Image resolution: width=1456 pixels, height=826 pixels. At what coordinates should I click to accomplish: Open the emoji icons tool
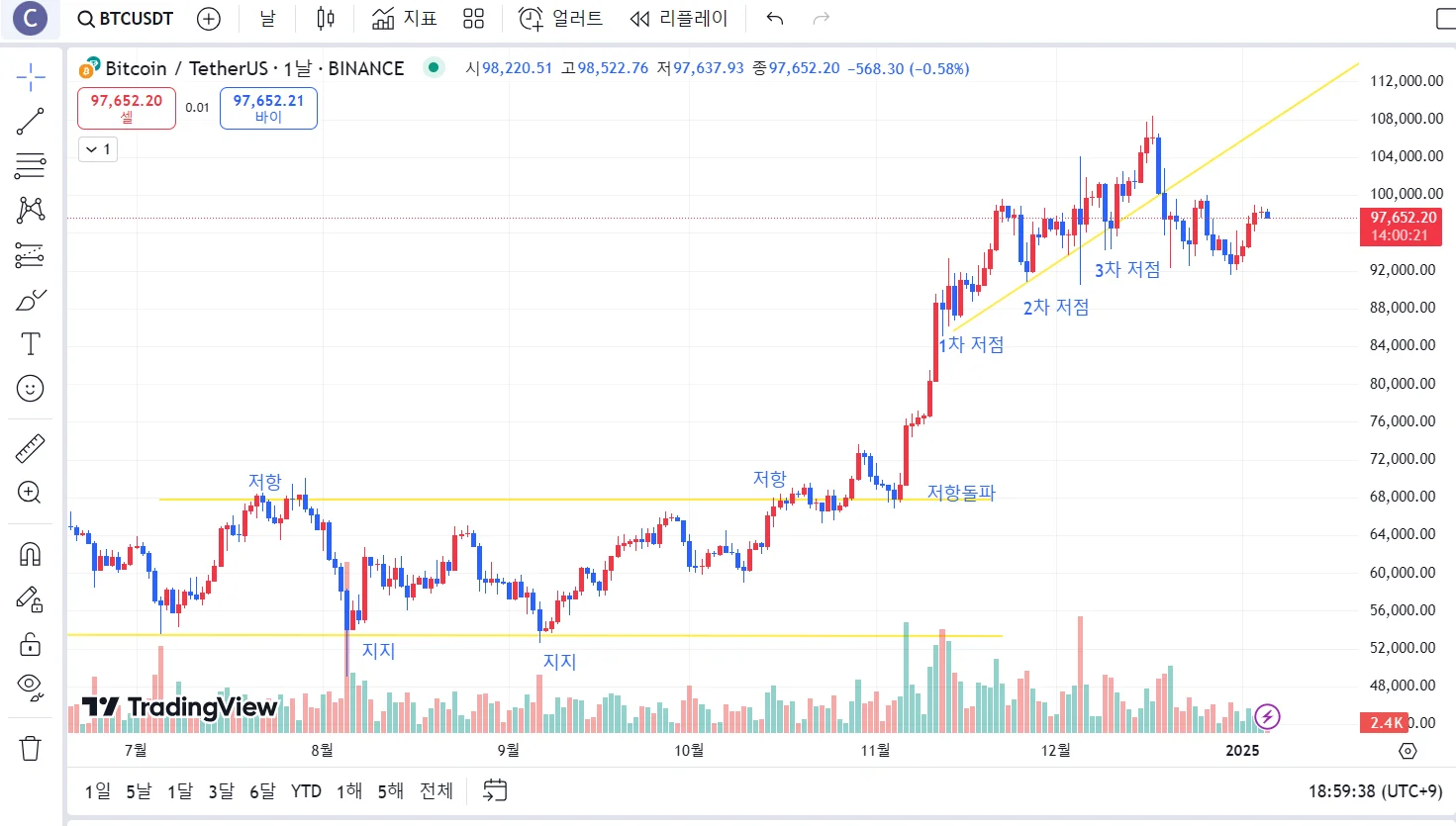tap(31, 389)
